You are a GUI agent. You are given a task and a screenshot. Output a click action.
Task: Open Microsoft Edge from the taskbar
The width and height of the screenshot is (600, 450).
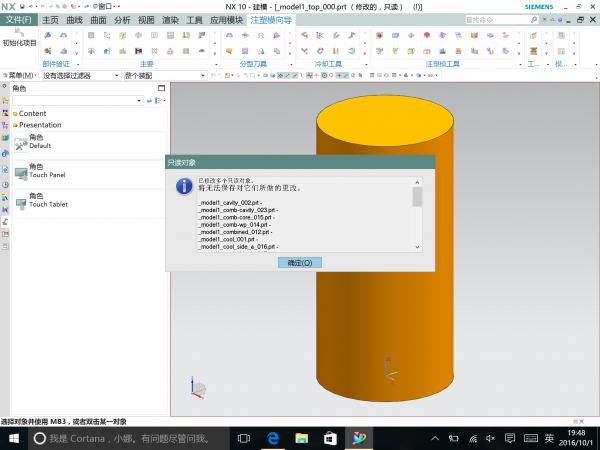pyautogui.click(x=273, y=438)
